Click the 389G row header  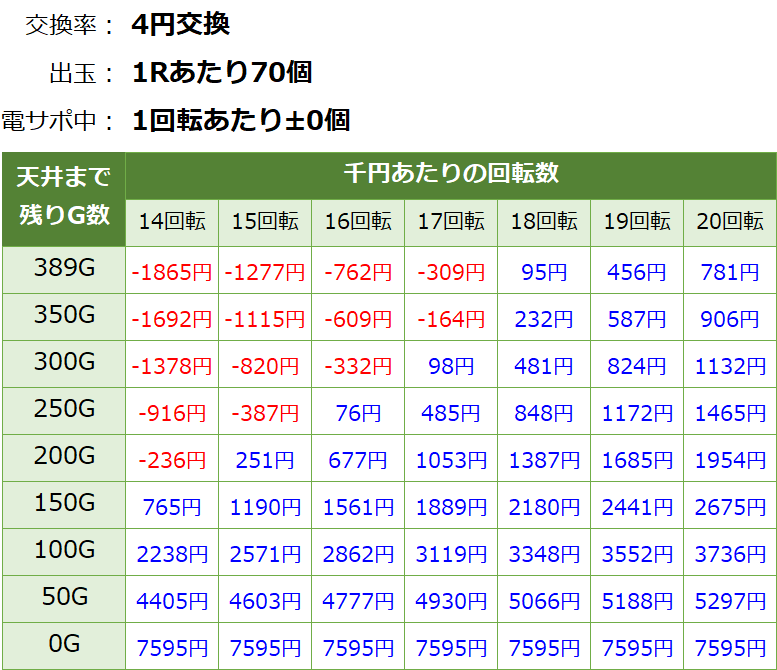pos(64,270)
